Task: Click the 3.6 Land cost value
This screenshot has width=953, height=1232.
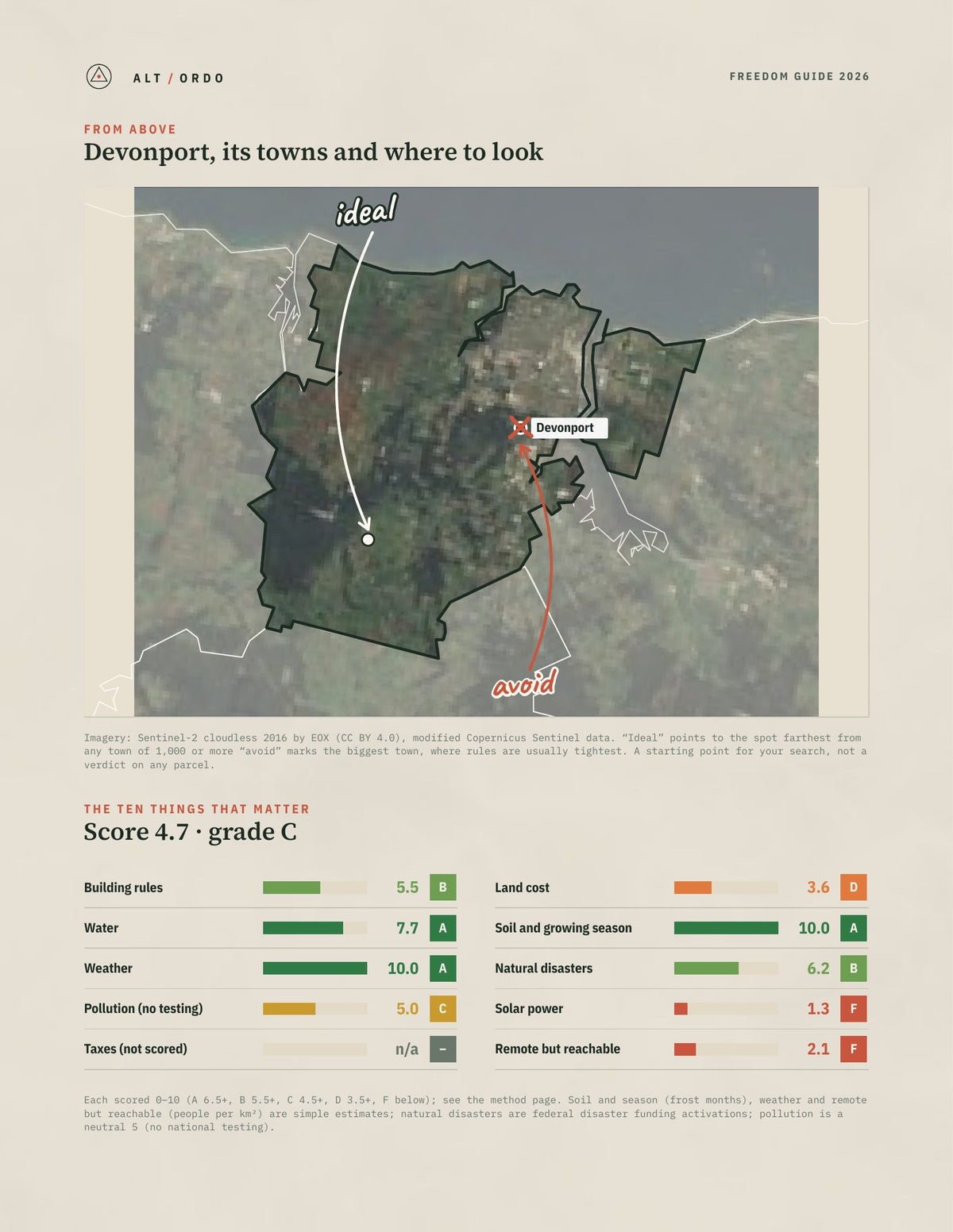Action: (x=818, y=887)
